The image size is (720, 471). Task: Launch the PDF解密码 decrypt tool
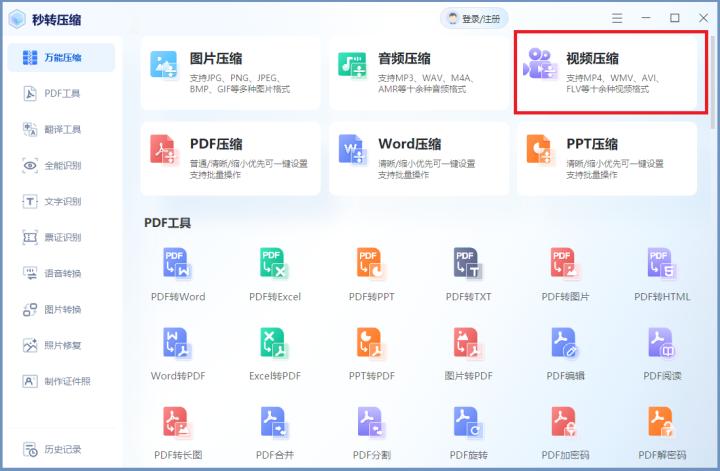pos(662,433)
